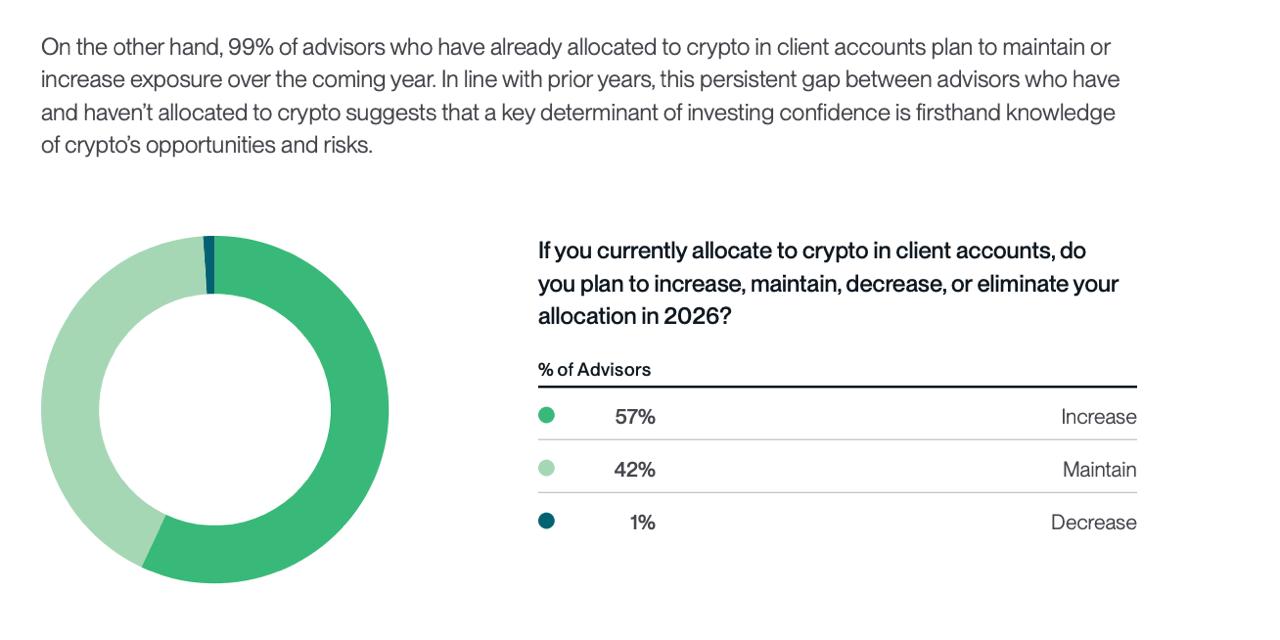Click the dark green Increase donut segment
This screenshot has width=1280, height=640.
click(x=358, y=410)
